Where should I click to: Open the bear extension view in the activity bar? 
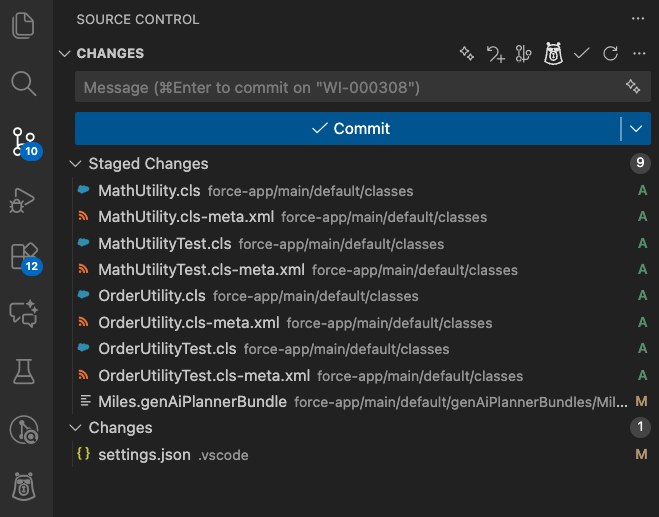coord(24,487)
